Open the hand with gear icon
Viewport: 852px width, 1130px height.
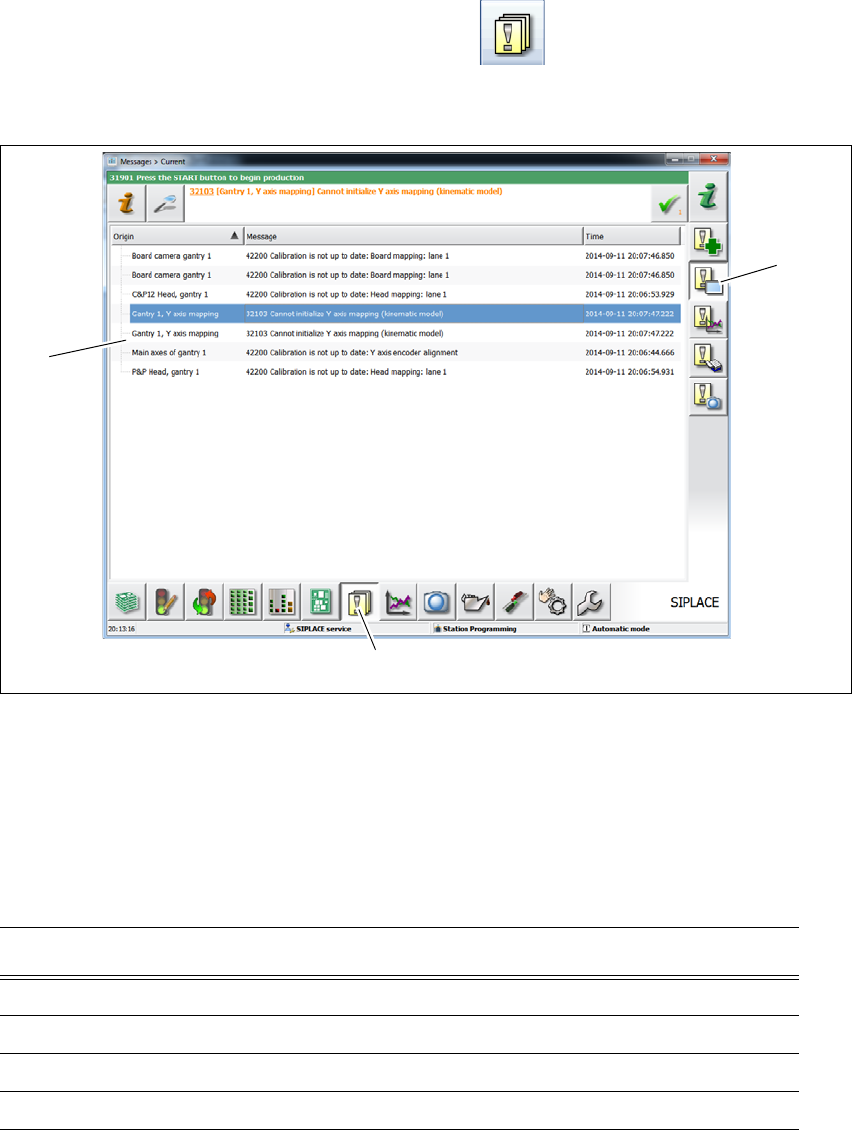click(x=554, y=602)
